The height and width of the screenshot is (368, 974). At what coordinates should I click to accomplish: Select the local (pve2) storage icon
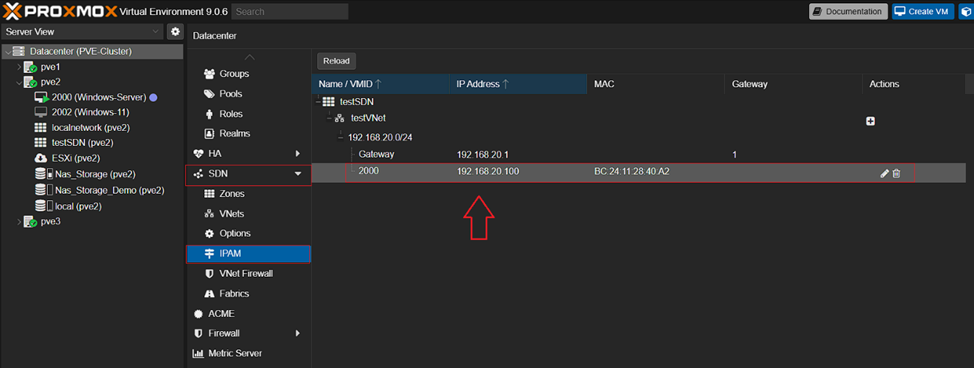pos(43,206)
